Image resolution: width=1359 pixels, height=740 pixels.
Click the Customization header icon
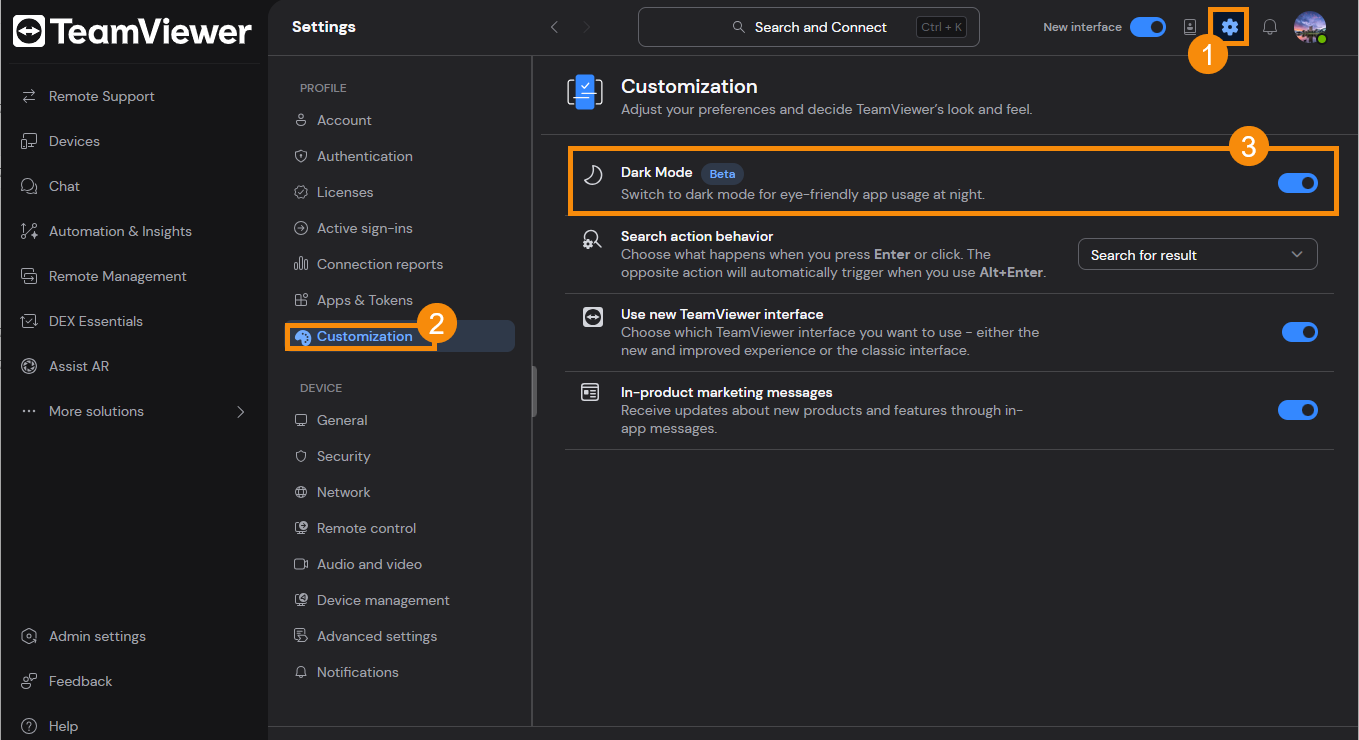click(x=585, y=91)
